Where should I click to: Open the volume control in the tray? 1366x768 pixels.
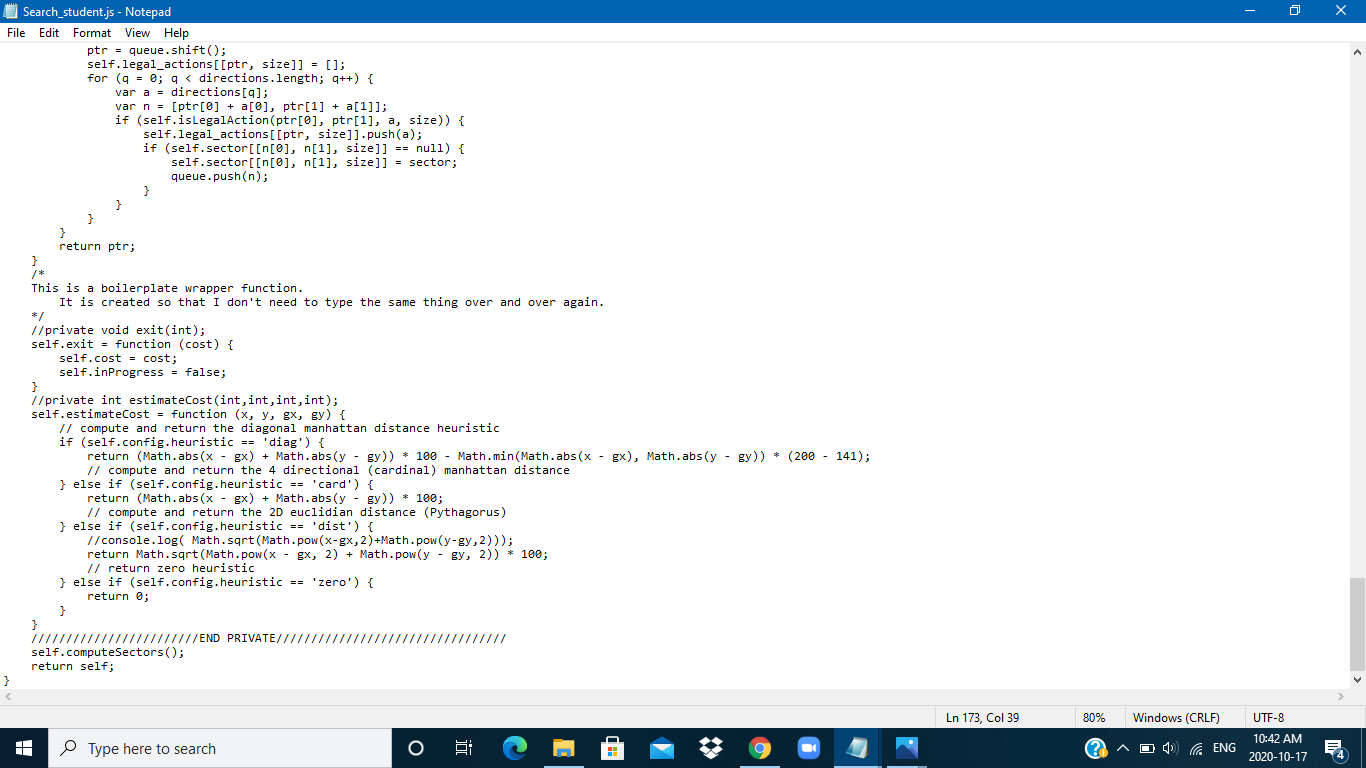(x=1169, y=748)
